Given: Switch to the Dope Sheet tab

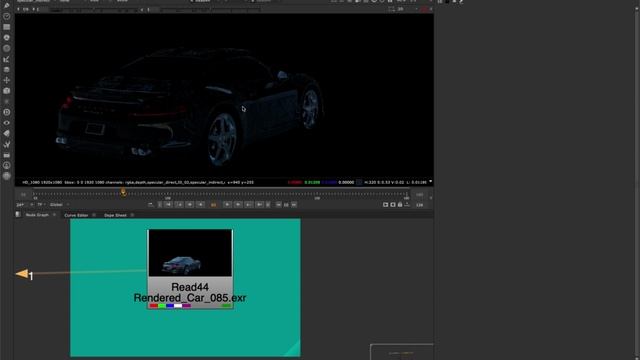Looking at the screenshot, I should click(115, 215).
